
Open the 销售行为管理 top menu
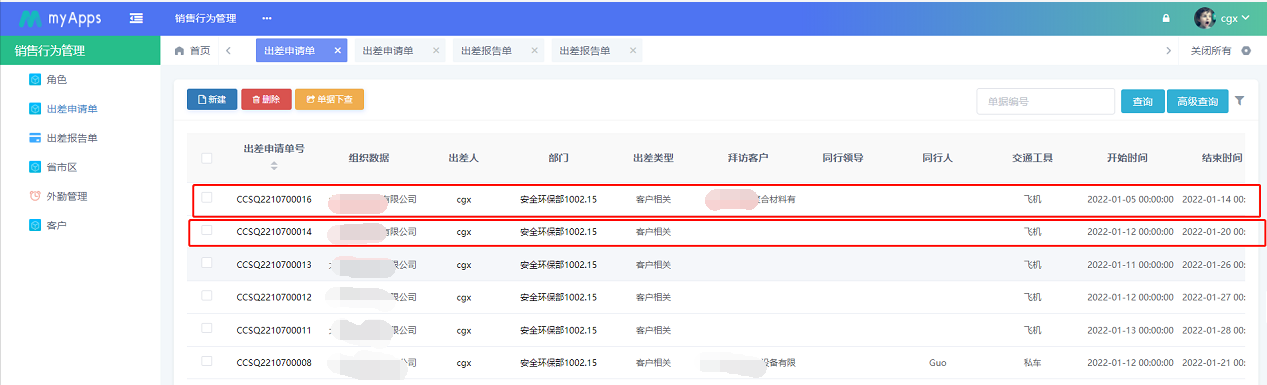[205, 18]
